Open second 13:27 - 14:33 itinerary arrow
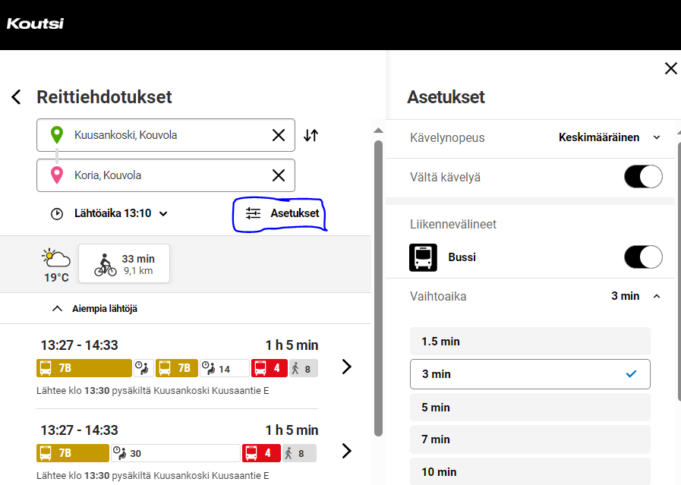The image size is (681, 485). coord(346,451)
